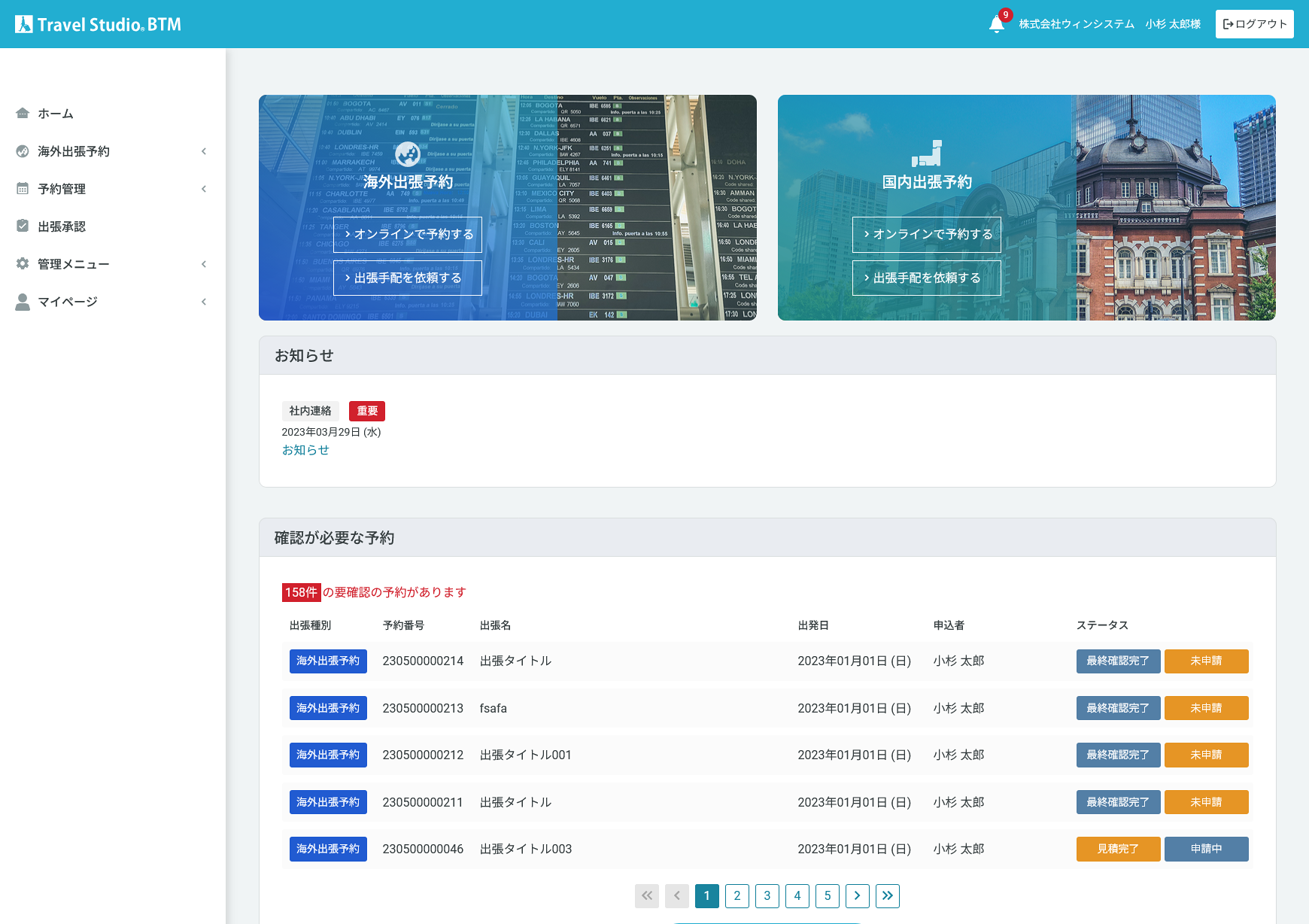1309x924 pixels.
Task: Click trip name 出張タイトル001
Action: (526, 755)
